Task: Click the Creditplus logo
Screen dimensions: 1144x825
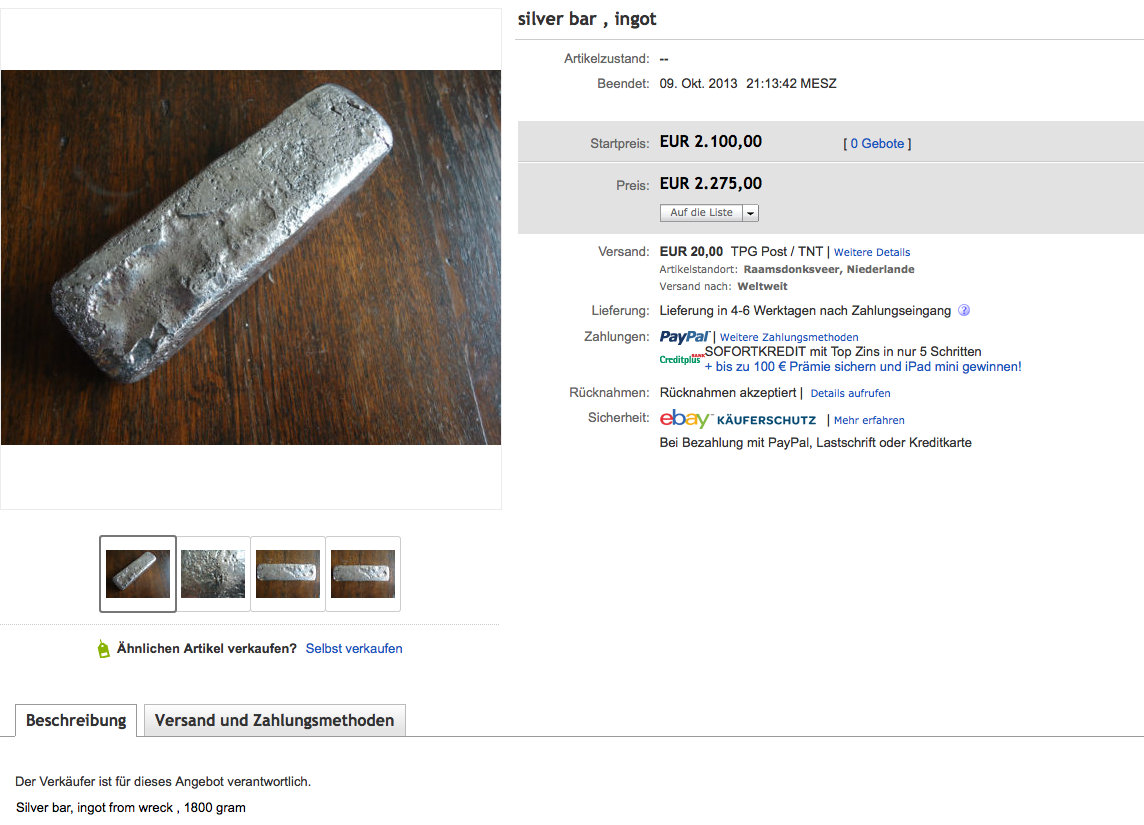Action: [681, 358]
